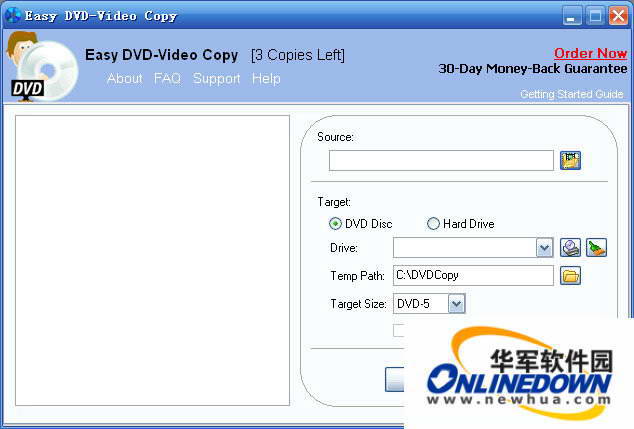Image resolution: width=634 pixels, height=429 pixels.
Task: Open the Target Size DVD-5 dropdown
Action: [x=456, y=304]
